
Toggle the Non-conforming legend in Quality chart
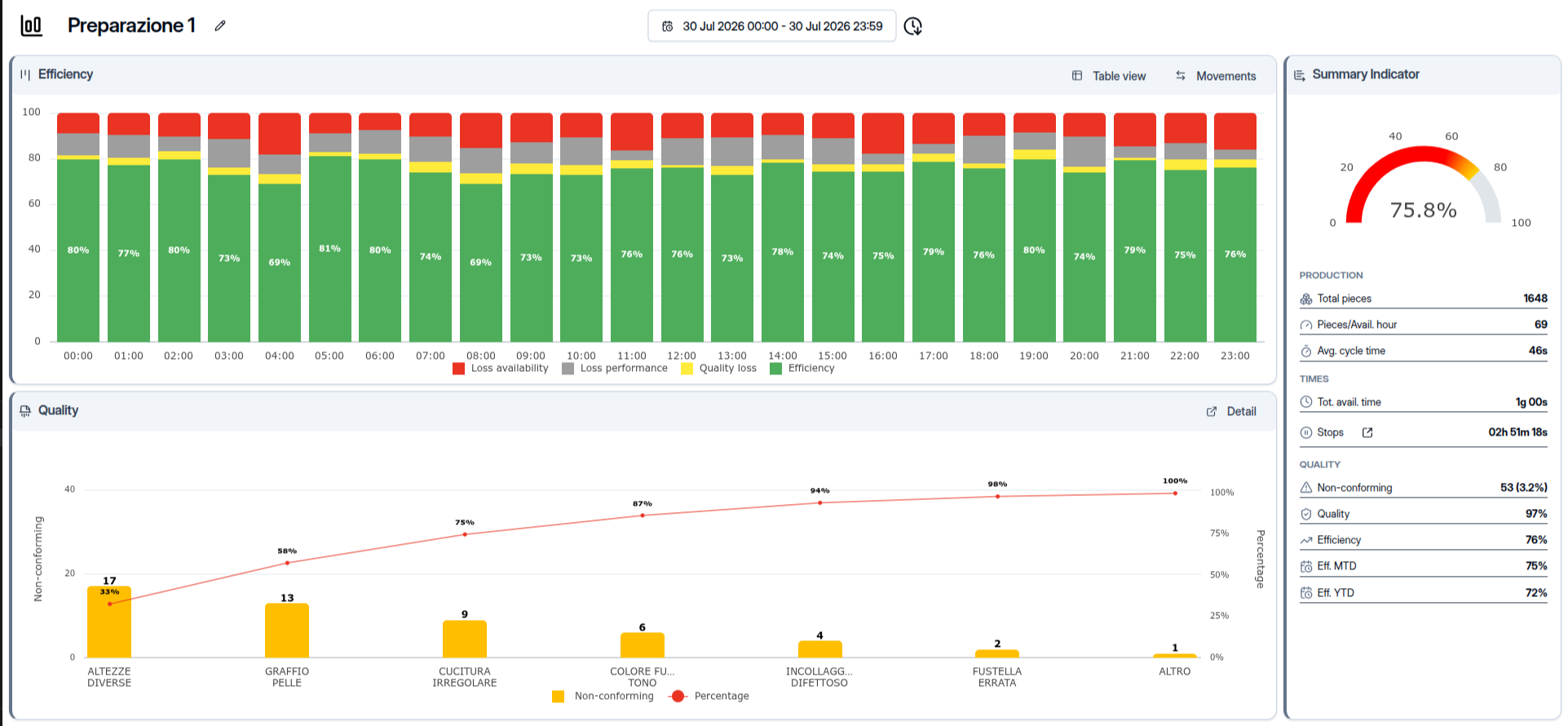coord(603,697)
